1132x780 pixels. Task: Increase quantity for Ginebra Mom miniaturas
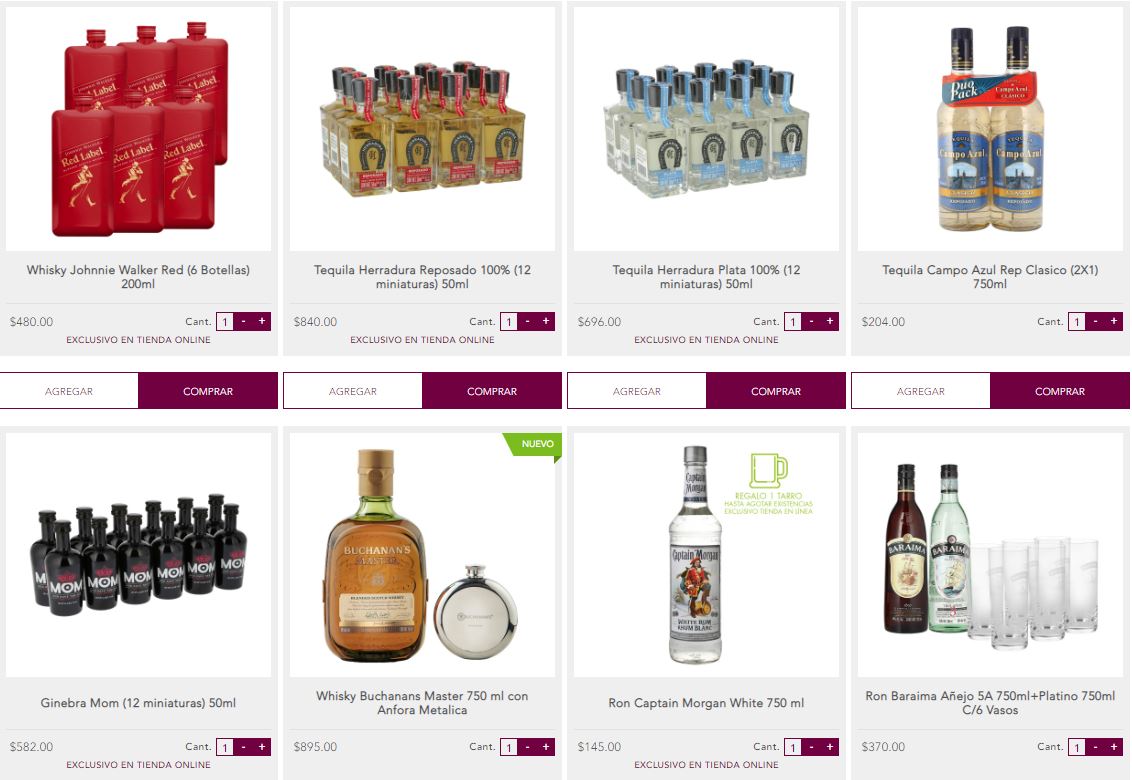tap(261, 747)
